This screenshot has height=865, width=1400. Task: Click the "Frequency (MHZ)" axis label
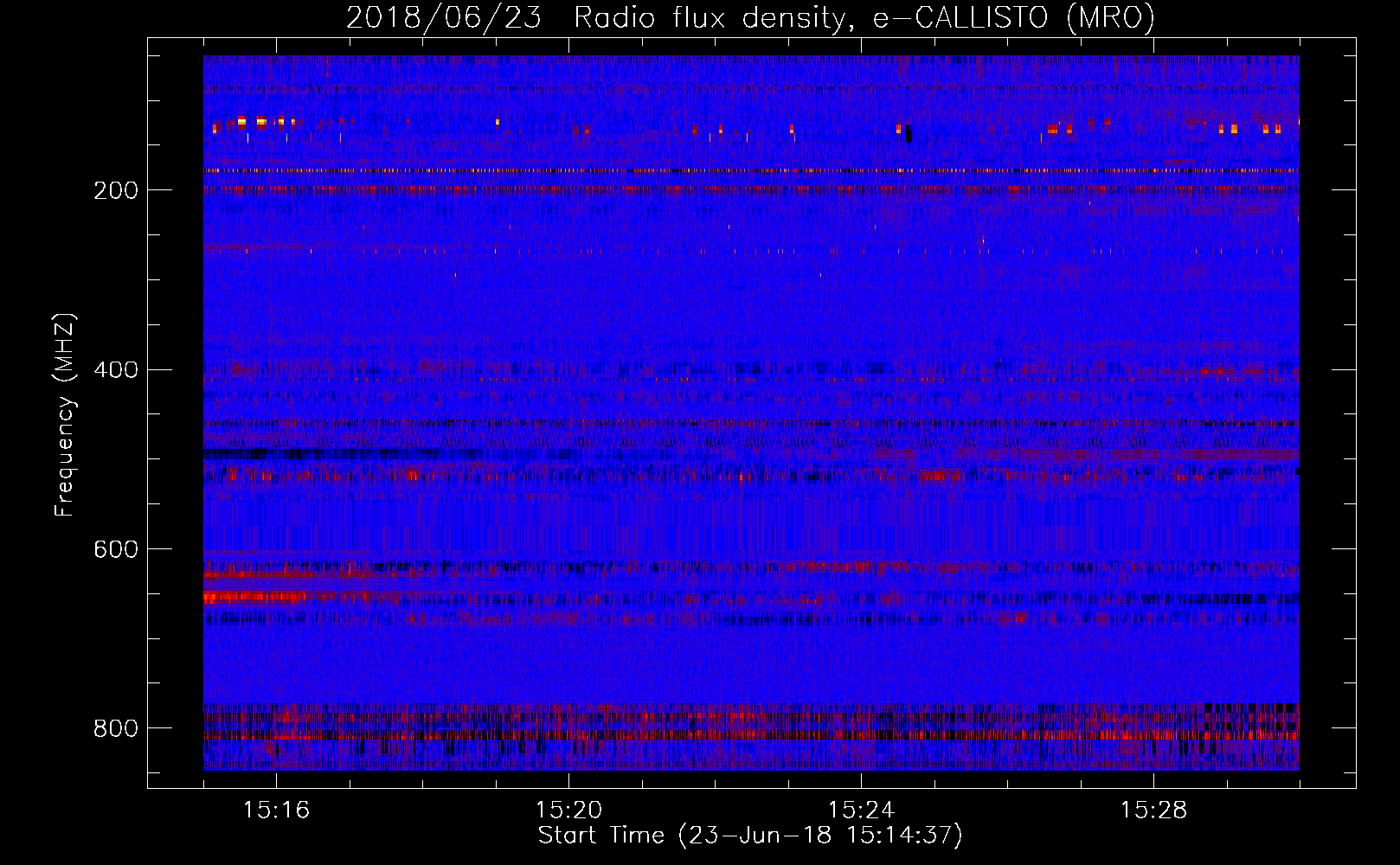click(x=65, y=414)
